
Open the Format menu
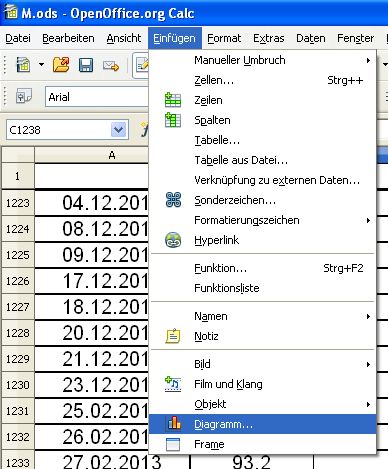click(x=224, y=38)
